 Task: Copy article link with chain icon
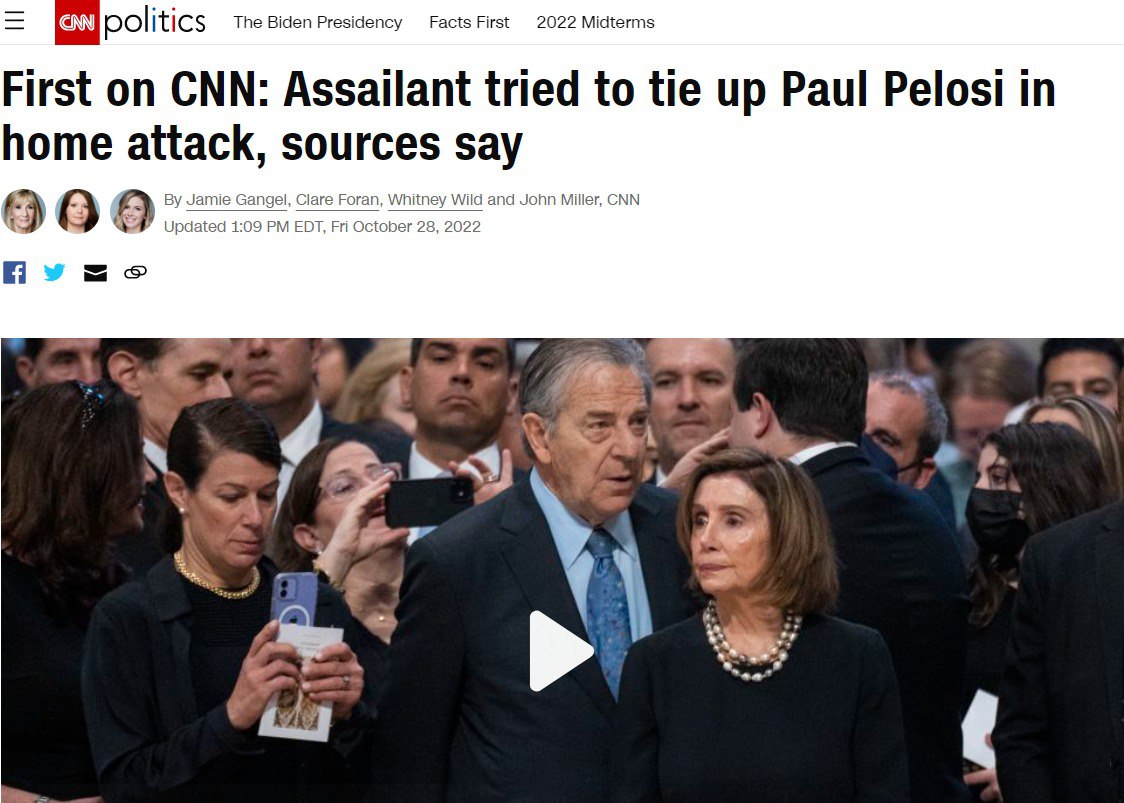tap(135, 272)
